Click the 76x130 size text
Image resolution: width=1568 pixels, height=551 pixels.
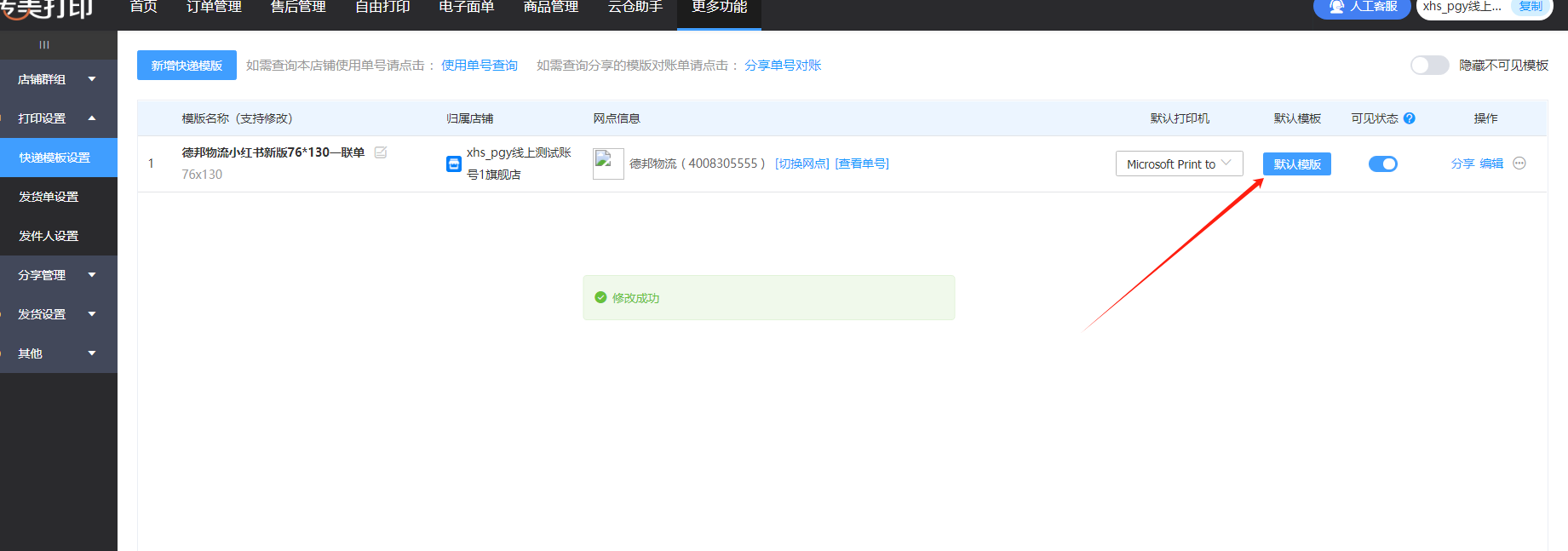202,175
